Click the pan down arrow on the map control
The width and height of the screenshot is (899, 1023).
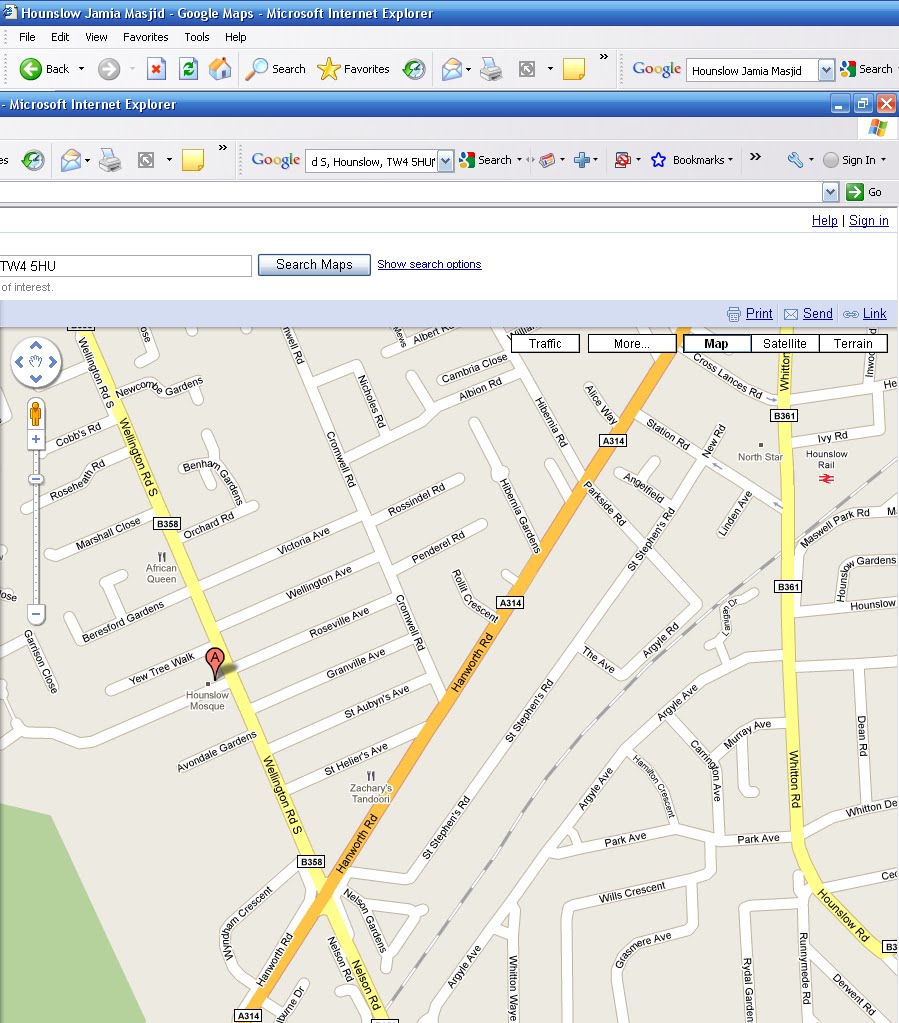coord(36,378)
